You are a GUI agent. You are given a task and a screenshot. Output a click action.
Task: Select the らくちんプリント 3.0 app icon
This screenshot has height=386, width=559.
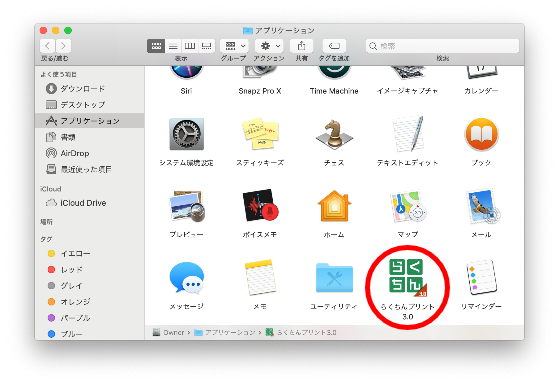click(408, 278)
